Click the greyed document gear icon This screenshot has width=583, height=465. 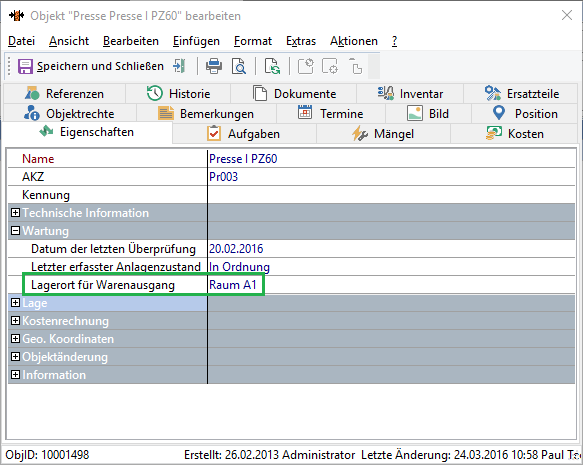point(330,66)
